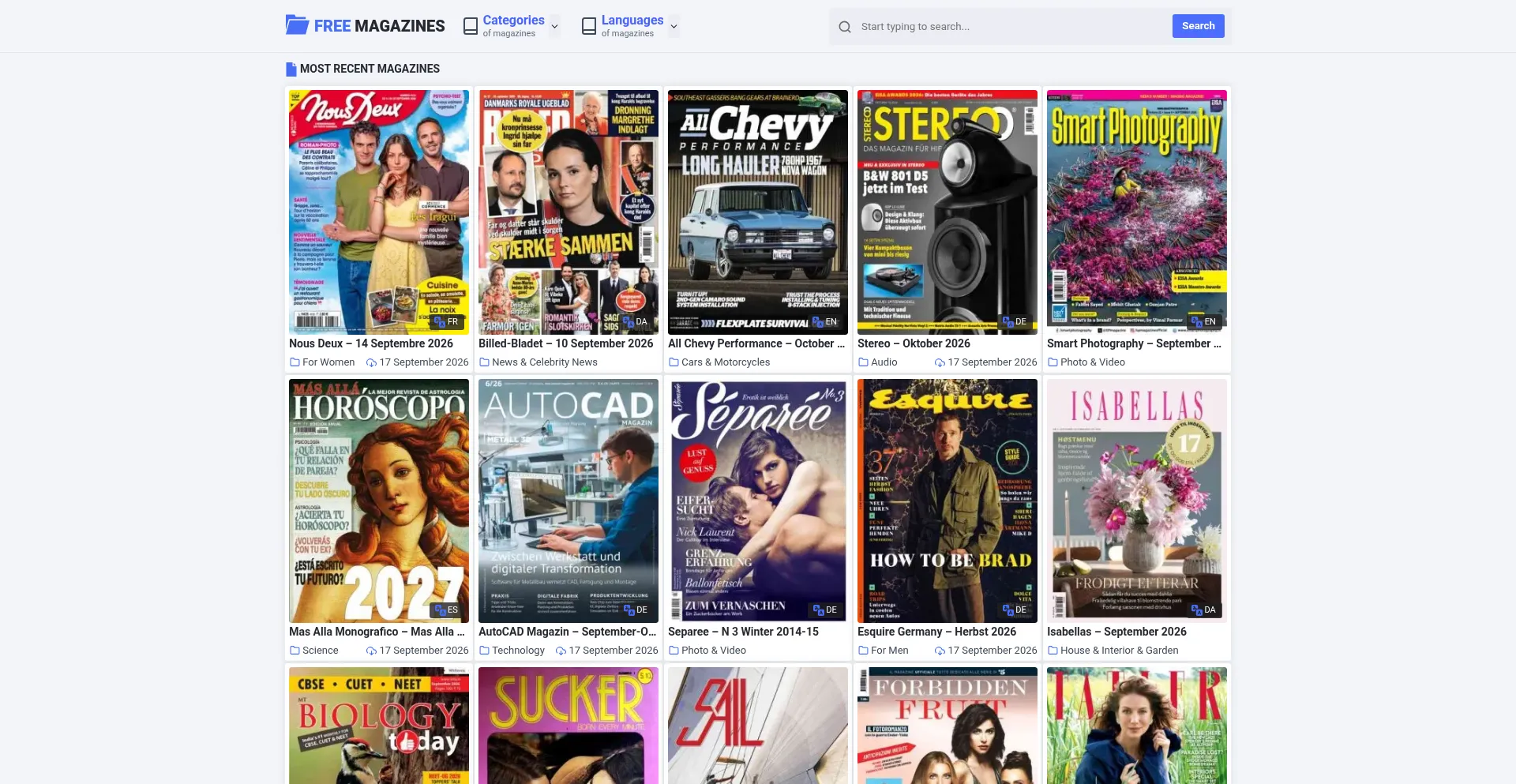Open the Sucker magazine cover

pos(568,726)
